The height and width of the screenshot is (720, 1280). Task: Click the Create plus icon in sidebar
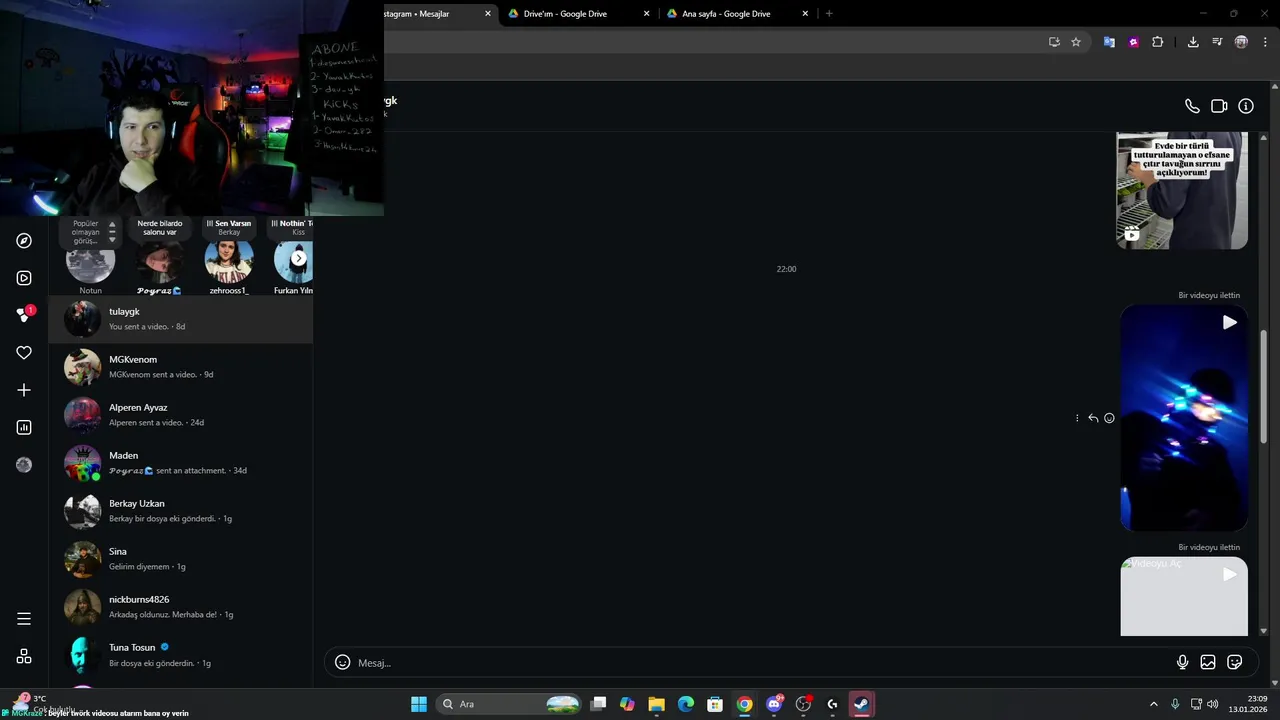(24, 390)
